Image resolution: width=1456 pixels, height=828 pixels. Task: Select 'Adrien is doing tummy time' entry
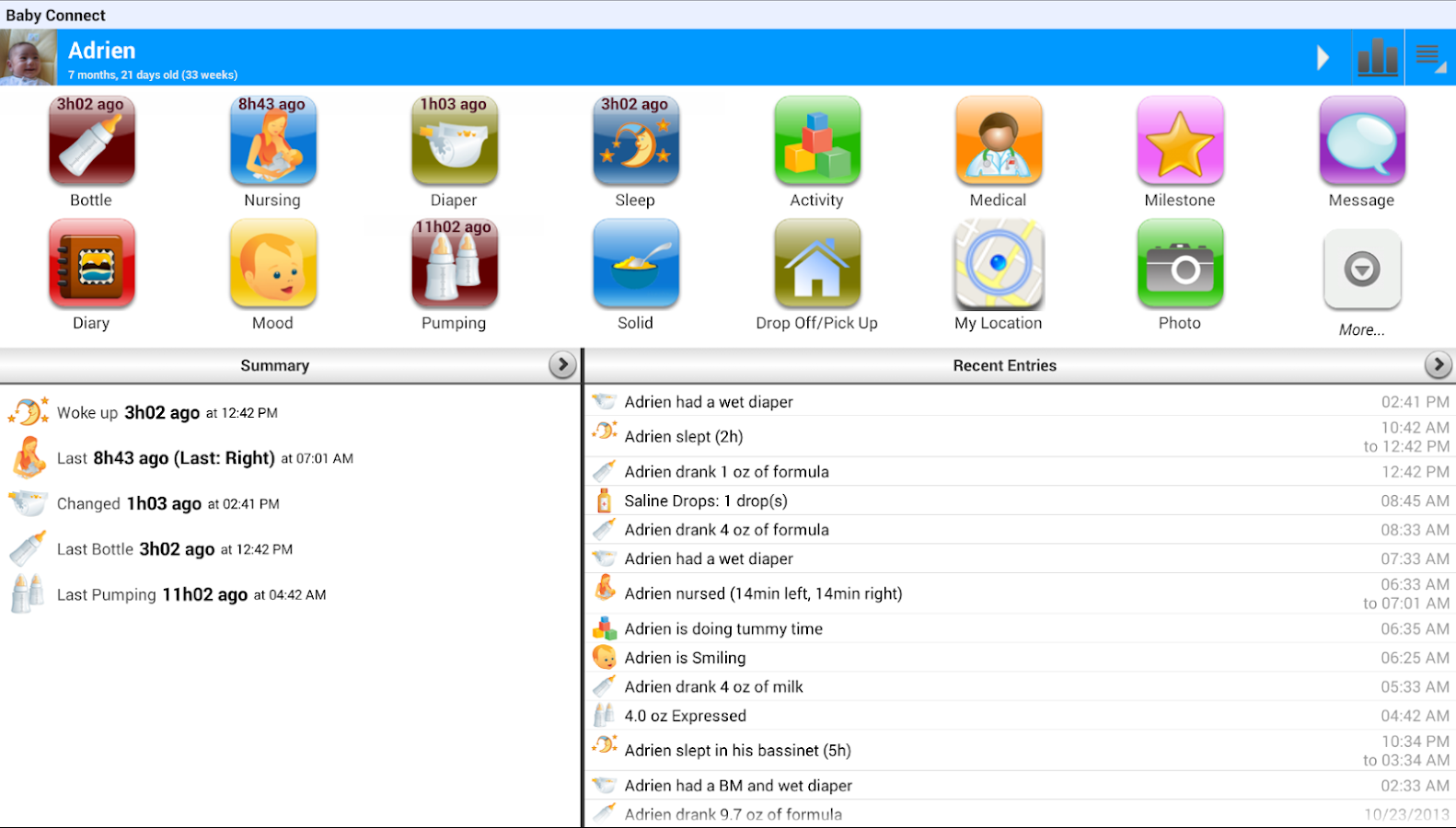[1021, 628]
